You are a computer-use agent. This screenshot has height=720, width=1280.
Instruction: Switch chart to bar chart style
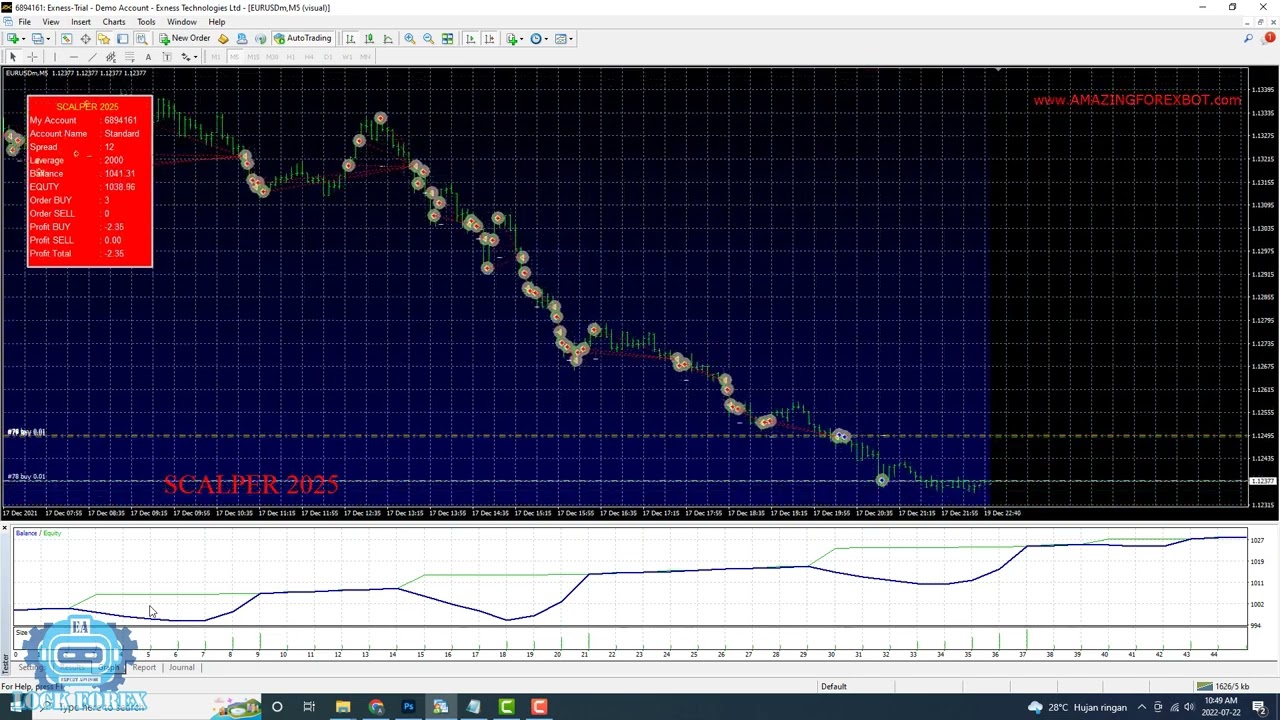point(350,38)
